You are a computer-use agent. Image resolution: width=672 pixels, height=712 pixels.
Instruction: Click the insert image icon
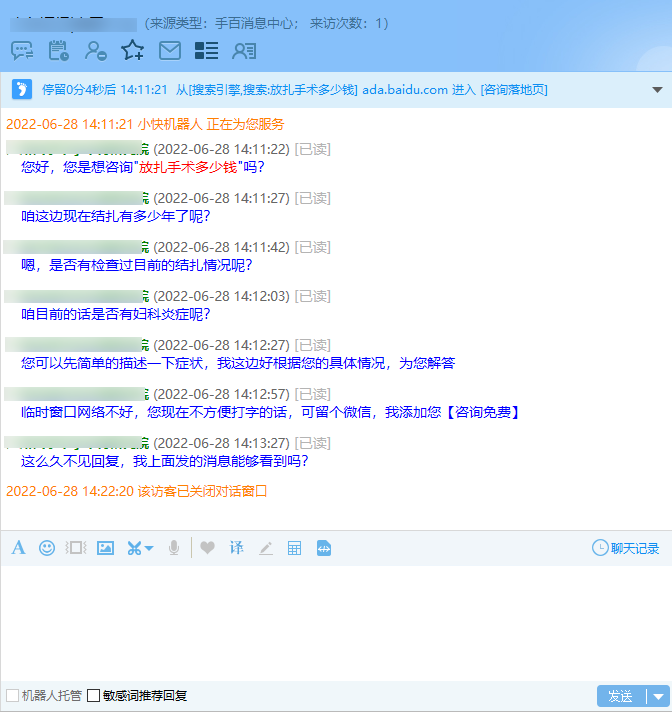tap(105, 548)
